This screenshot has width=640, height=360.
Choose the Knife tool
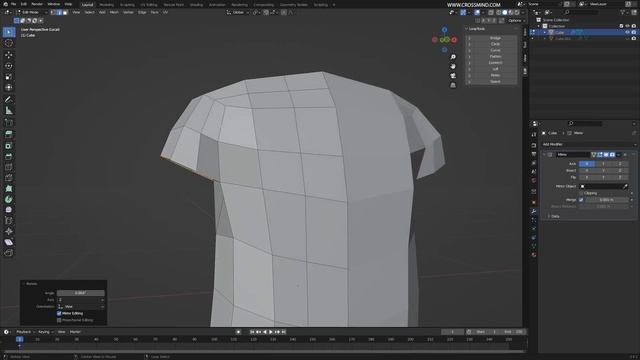[x=9, y=178]
